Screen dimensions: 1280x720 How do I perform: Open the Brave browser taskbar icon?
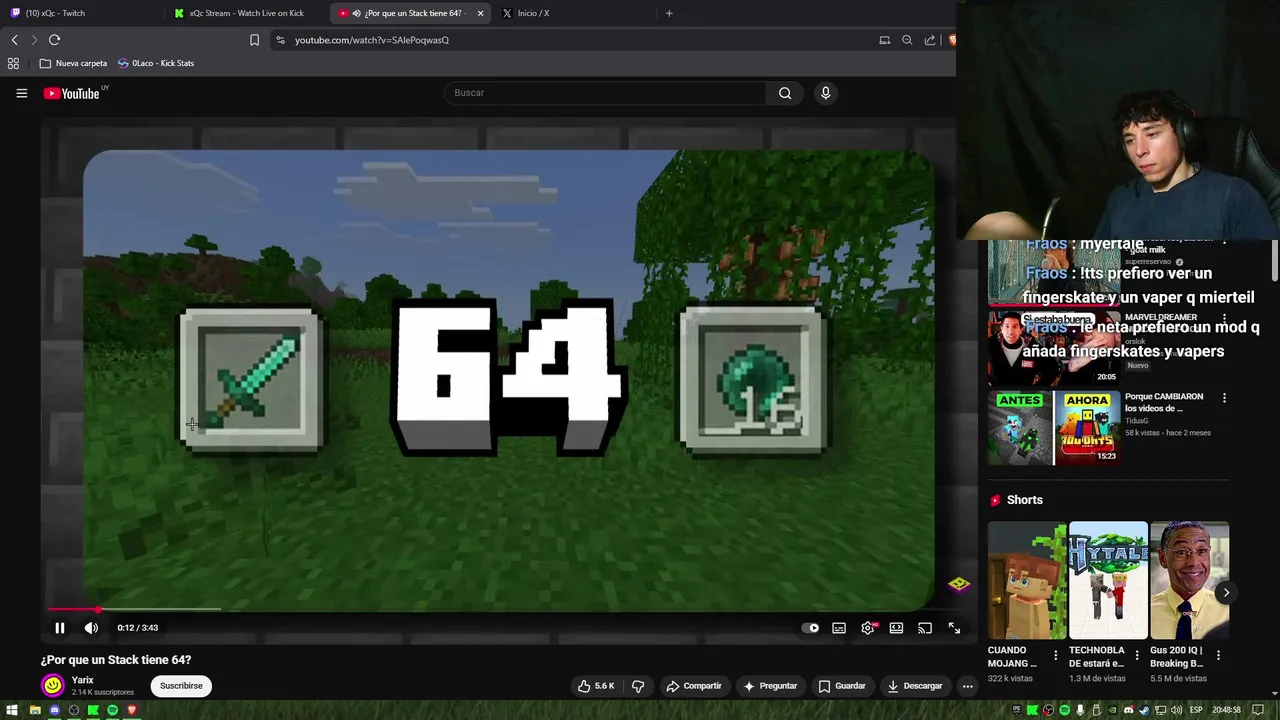coord(131,710)
